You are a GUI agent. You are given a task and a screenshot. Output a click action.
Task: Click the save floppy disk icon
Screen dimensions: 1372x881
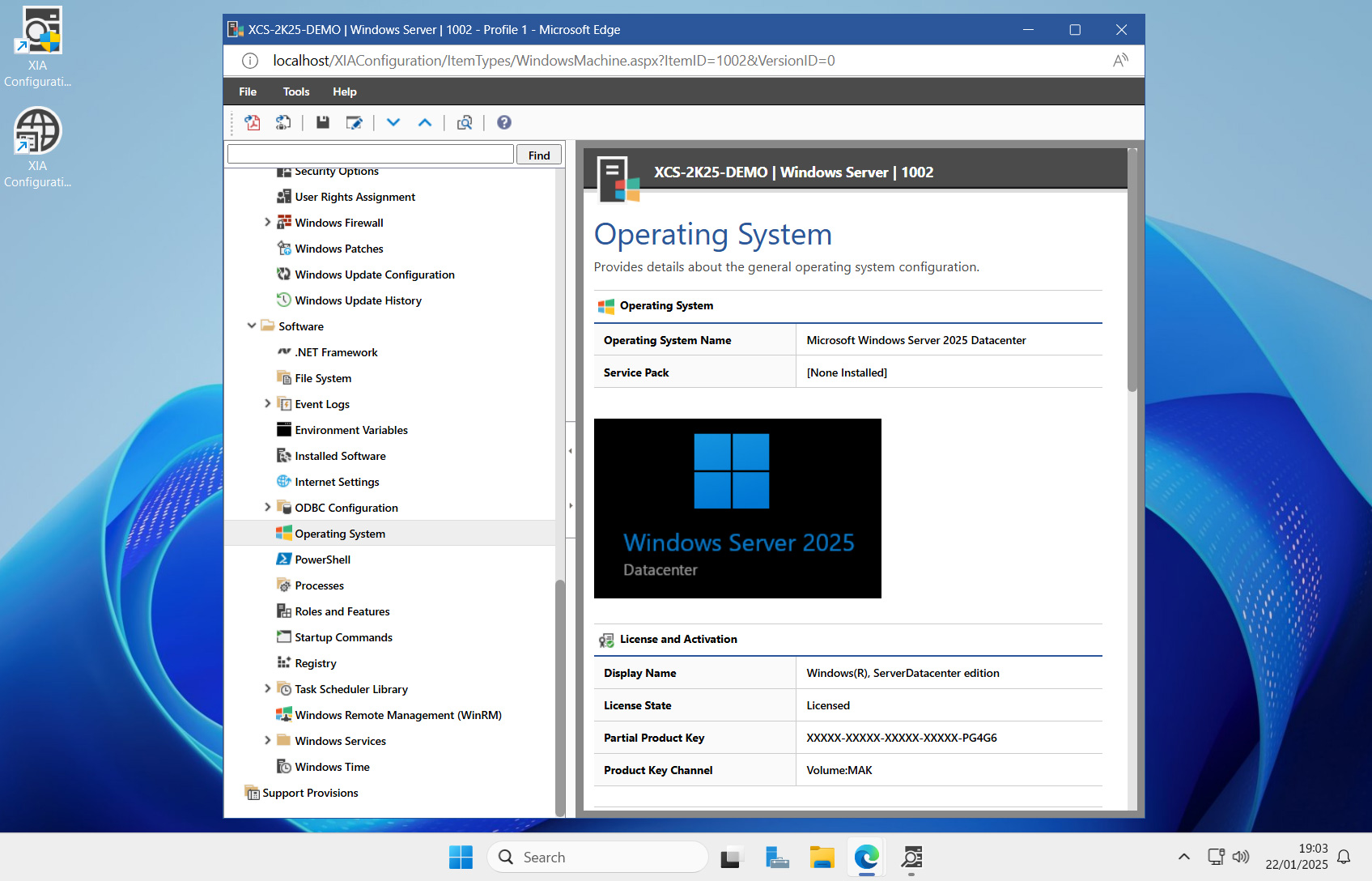coord(322,122)
